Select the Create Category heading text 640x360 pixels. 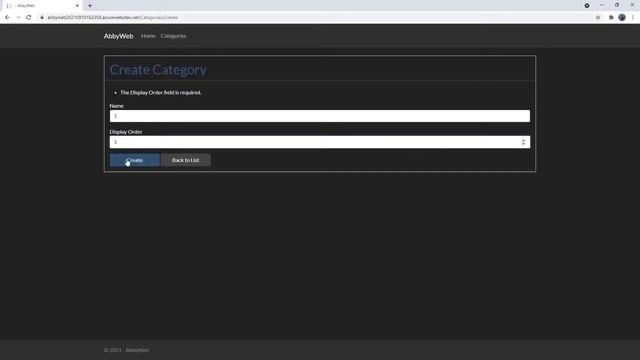point(158,70)
